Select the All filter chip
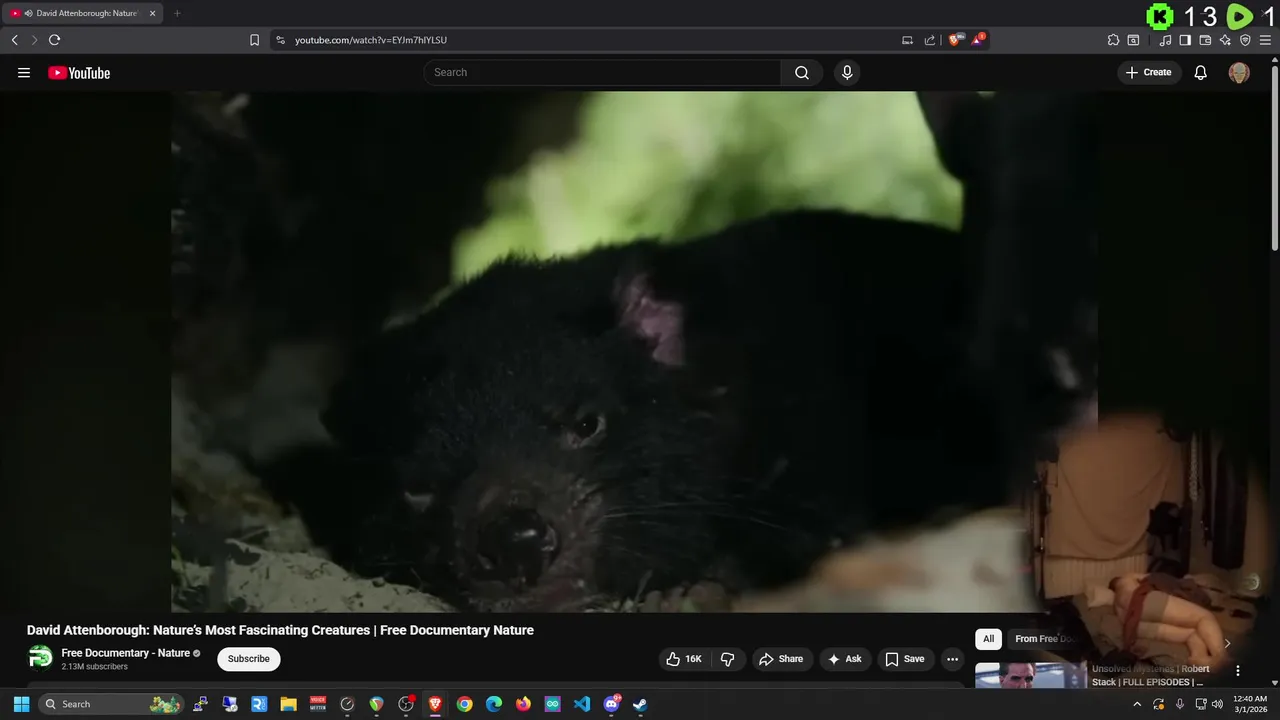This screenshot has width=1280, height=720. coord(988,639)
